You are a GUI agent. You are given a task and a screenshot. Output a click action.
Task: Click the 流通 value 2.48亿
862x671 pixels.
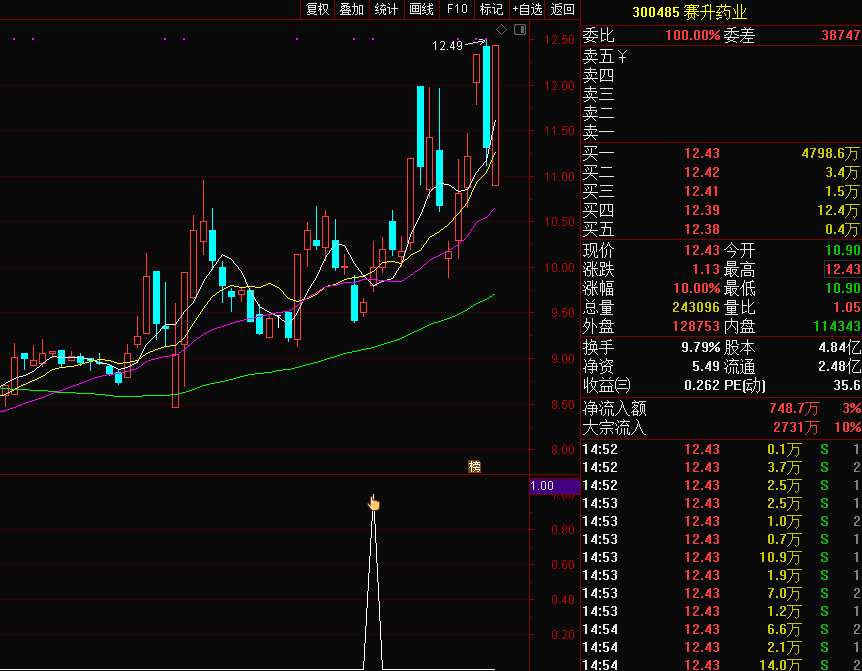coord(839,367)
